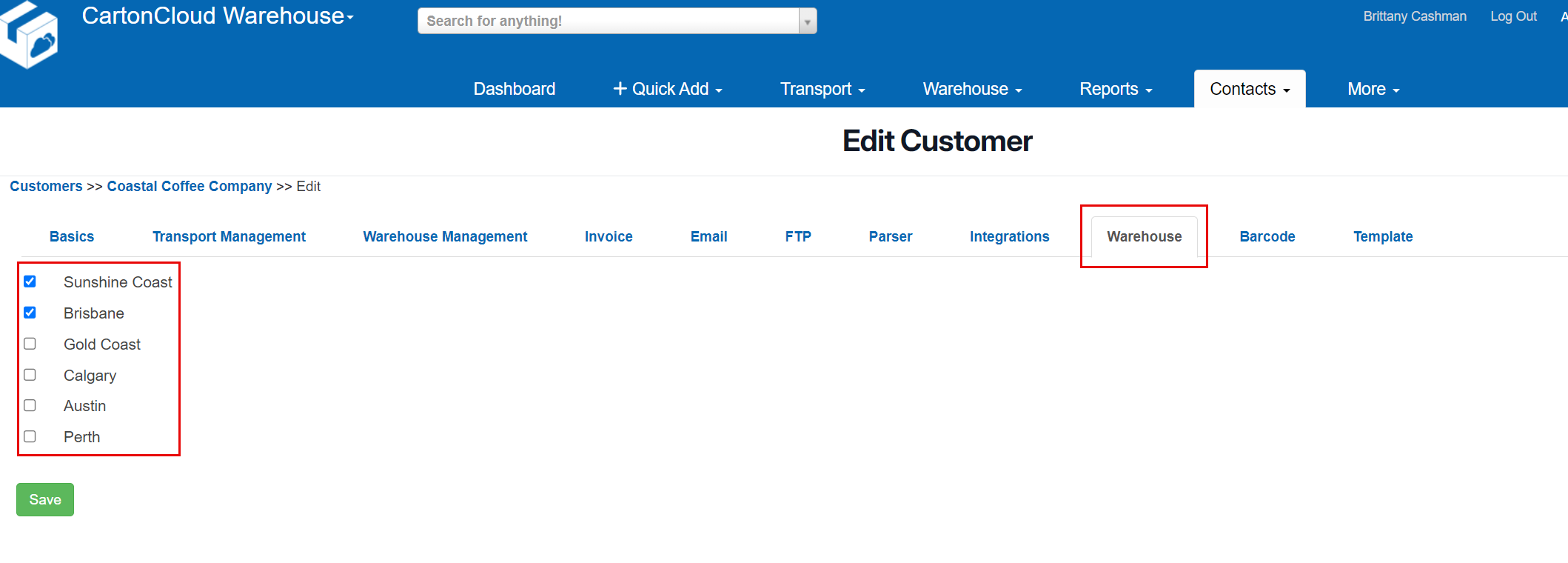The width and height of the screenshot is (1568, 563).
Task: Enable the Gold Coast warehouse checkbox
Action: [30, 344]
